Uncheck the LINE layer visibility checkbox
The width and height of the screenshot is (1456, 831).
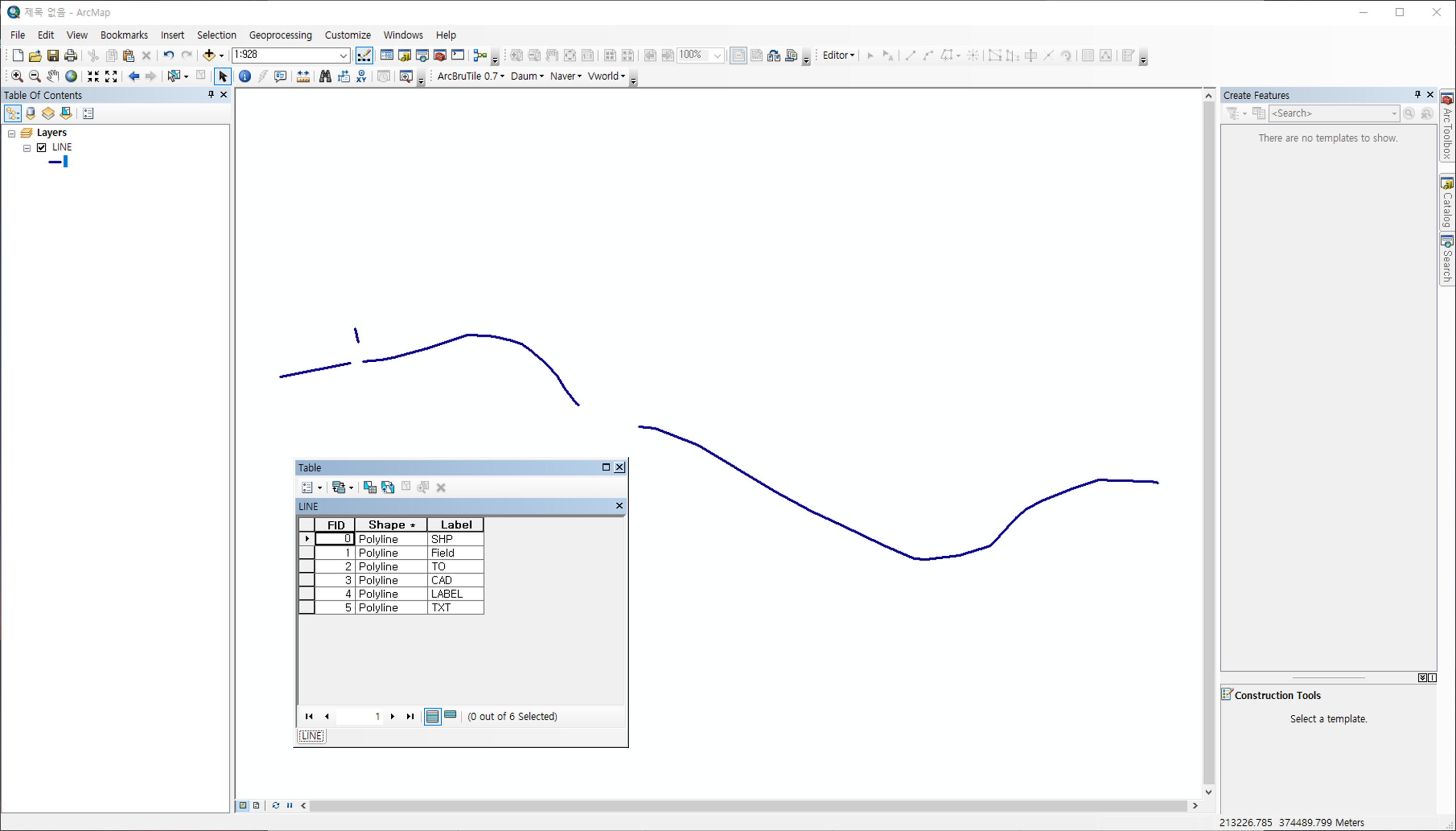pos(42,148)
